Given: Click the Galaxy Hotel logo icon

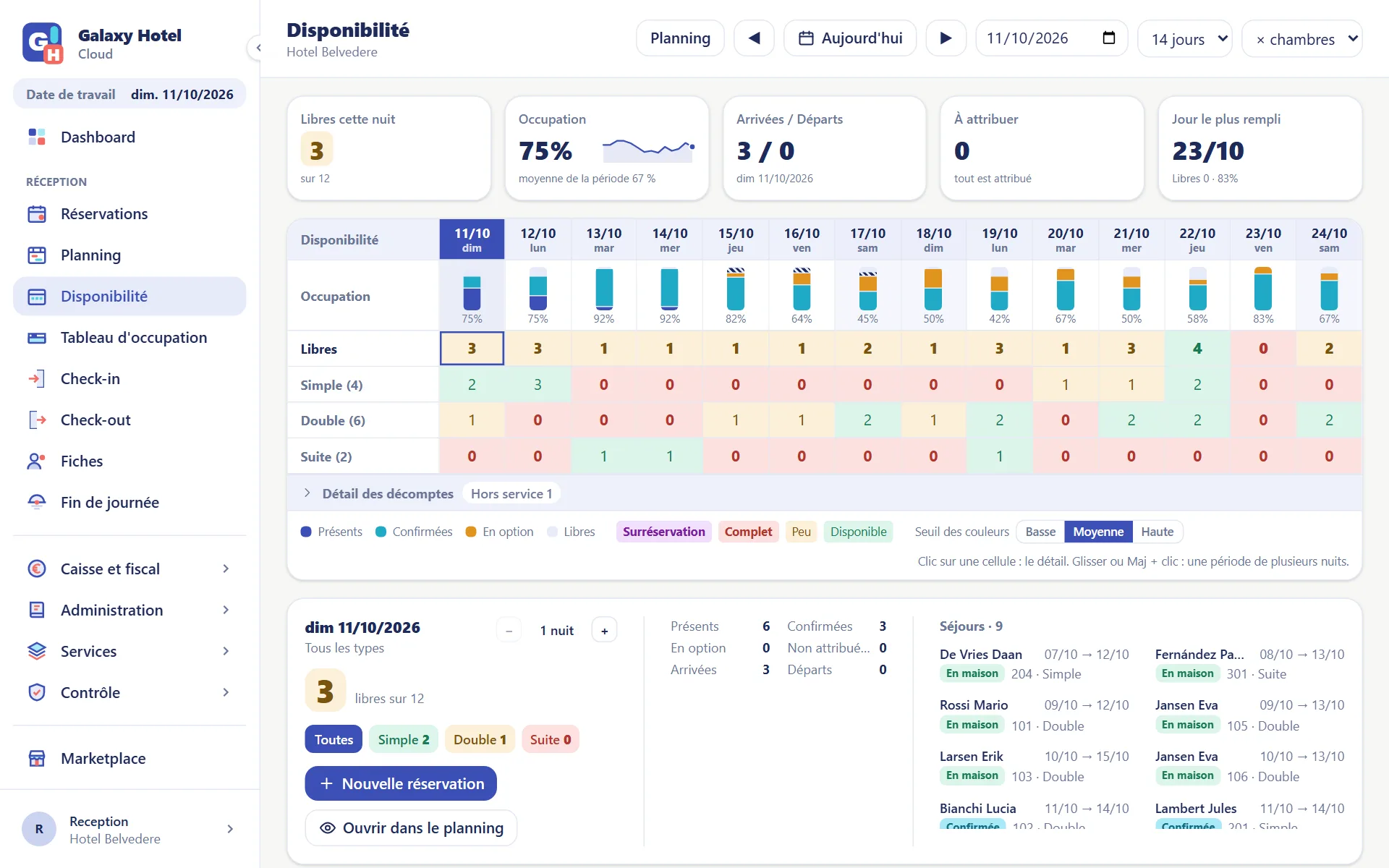Looking at the screenshot, I should click(42, 43).
